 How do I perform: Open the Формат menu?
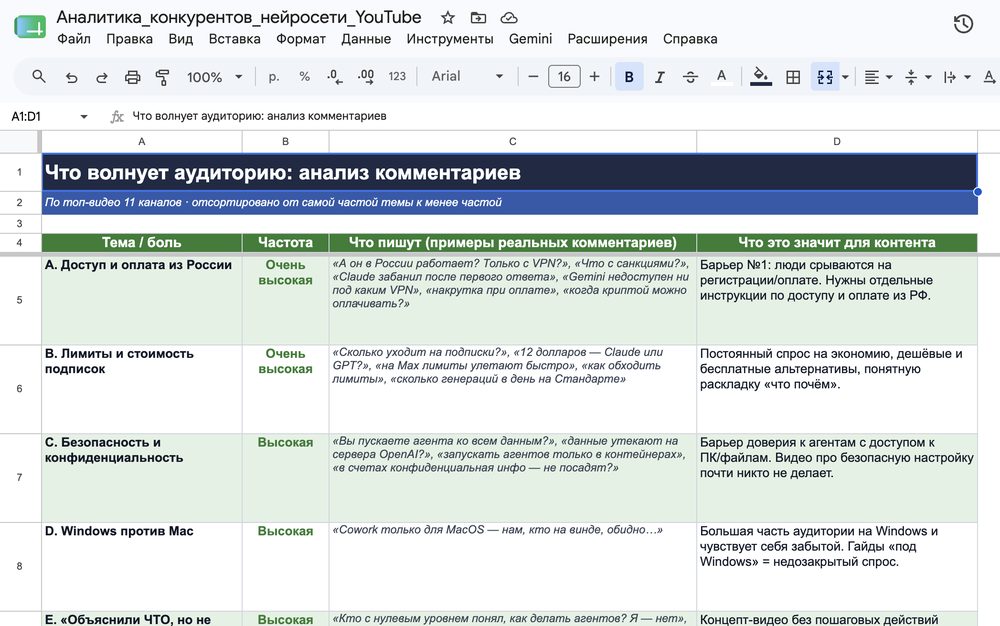click(x=301, y=39)
